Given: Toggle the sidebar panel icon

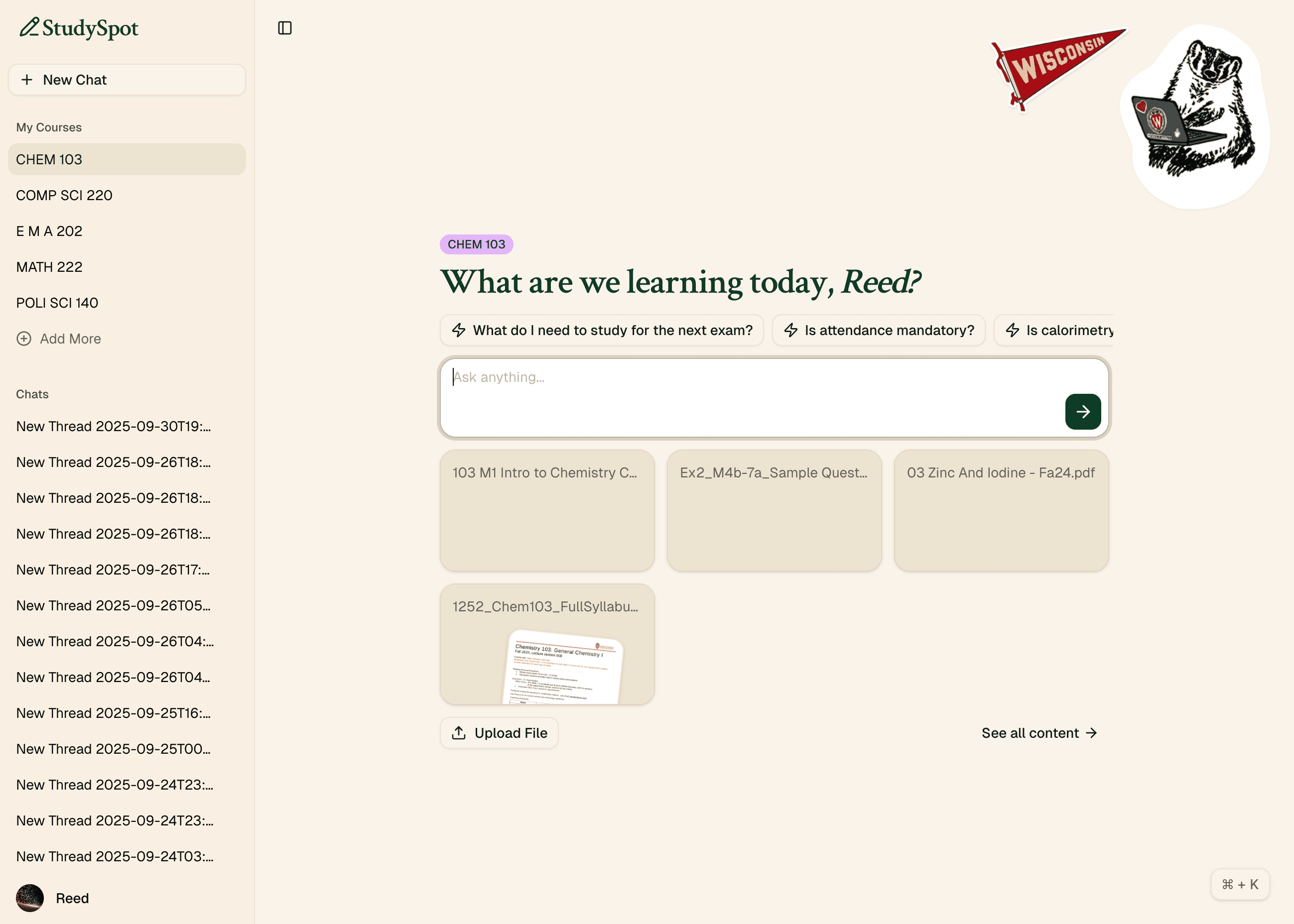Looking at the screenshot, I should [284, 28].
